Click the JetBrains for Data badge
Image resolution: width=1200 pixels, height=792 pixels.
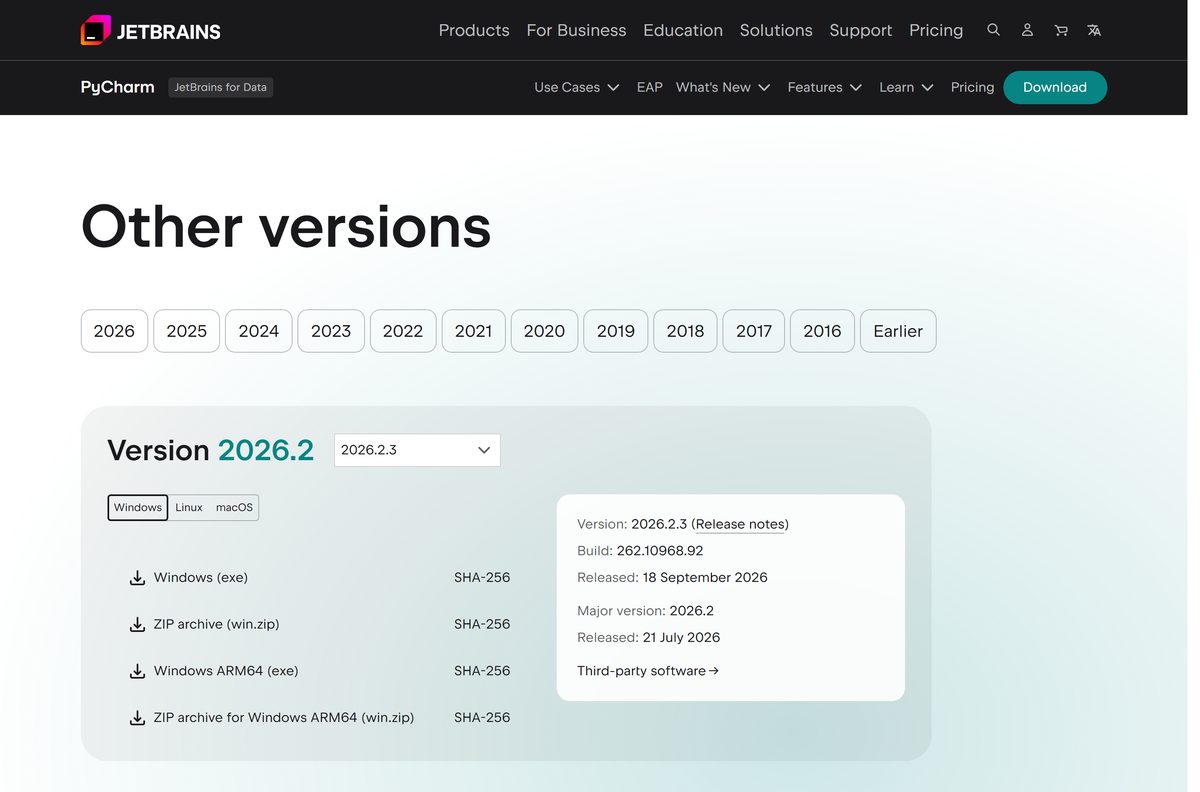[x=220, y=87]
